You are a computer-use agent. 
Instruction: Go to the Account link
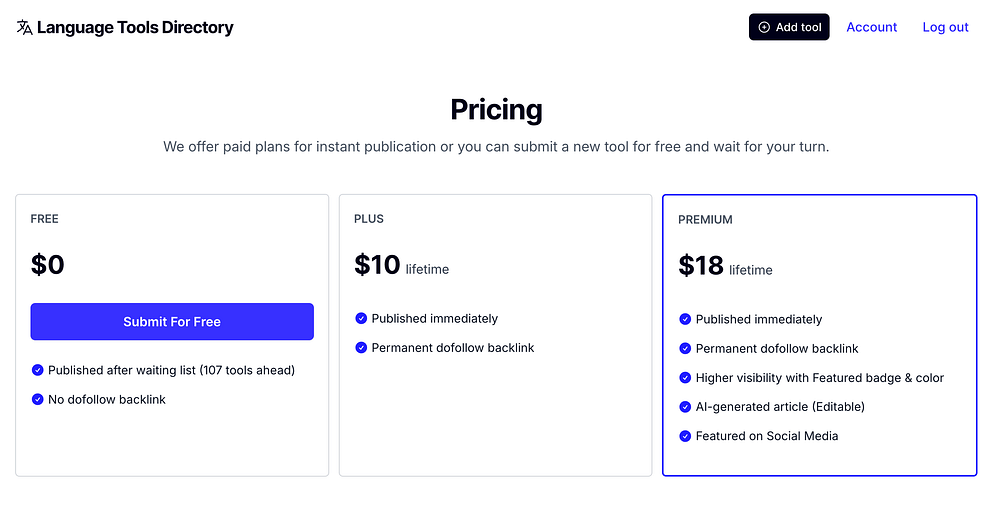(x=871, y=27)
